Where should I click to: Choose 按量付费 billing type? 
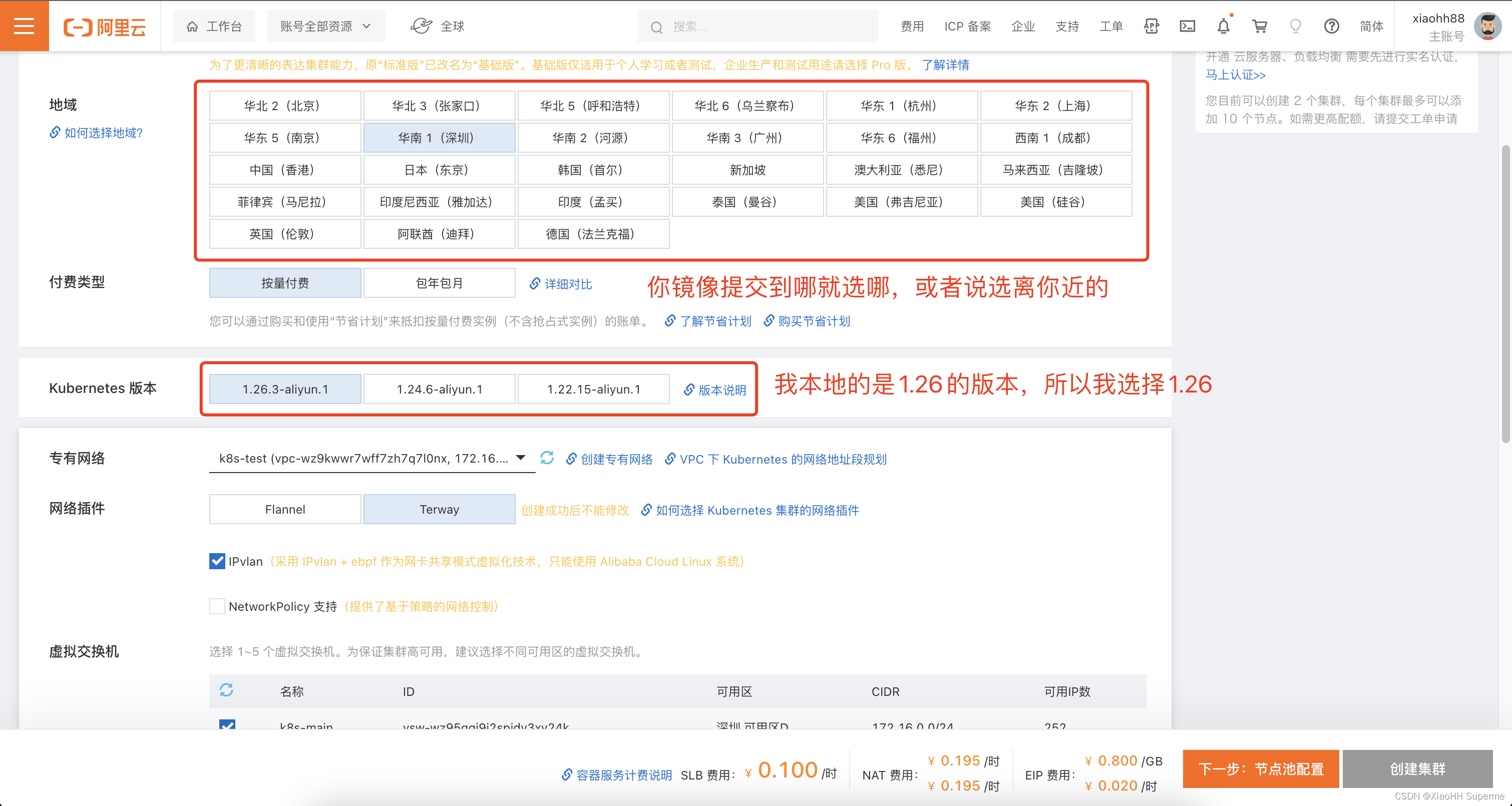pos(285,283)
